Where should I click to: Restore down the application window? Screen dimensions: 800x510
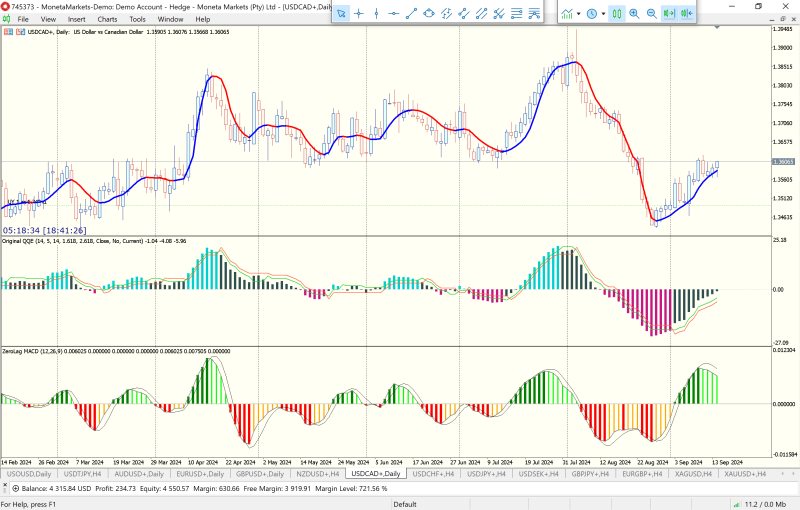point(758,6)
